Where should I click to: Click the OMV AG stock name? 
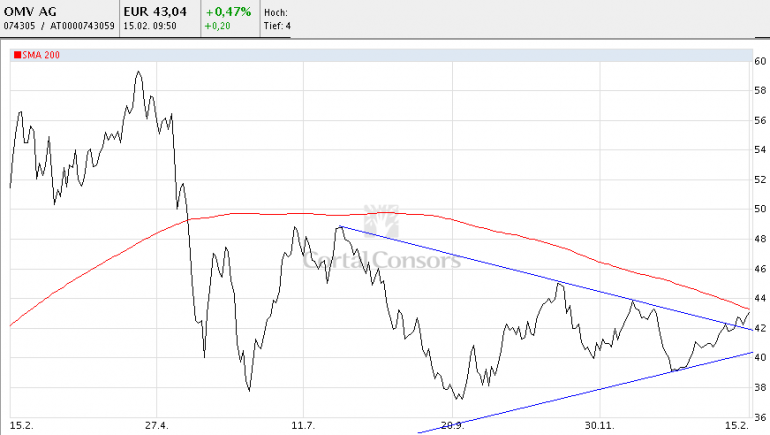(30, 11)
